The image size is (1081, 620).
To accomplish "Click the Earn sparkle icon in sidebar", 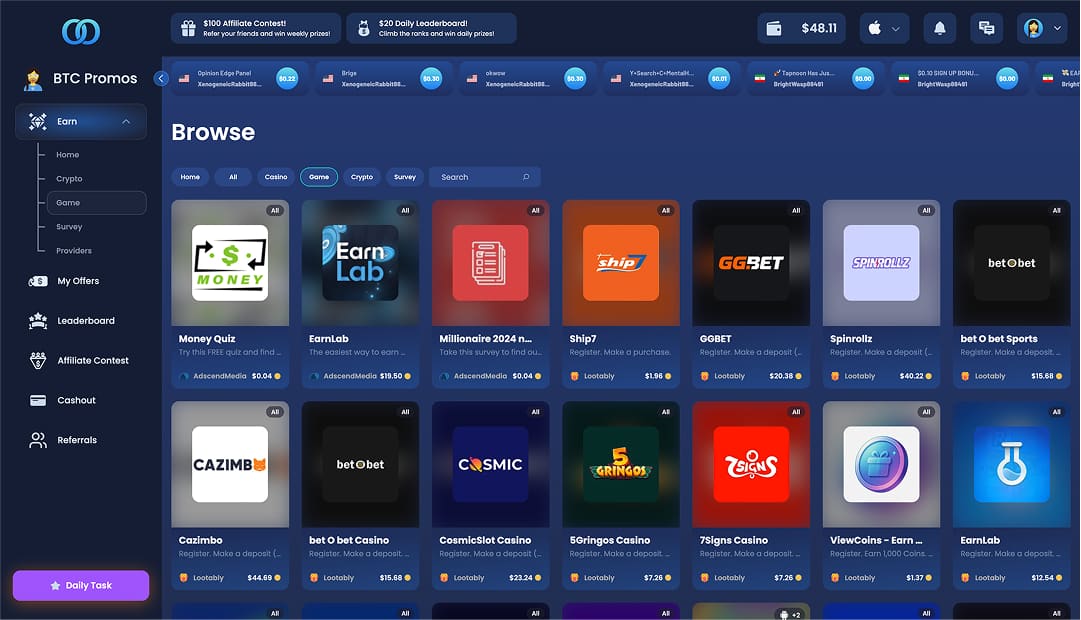I will click(x=37, y=121).
